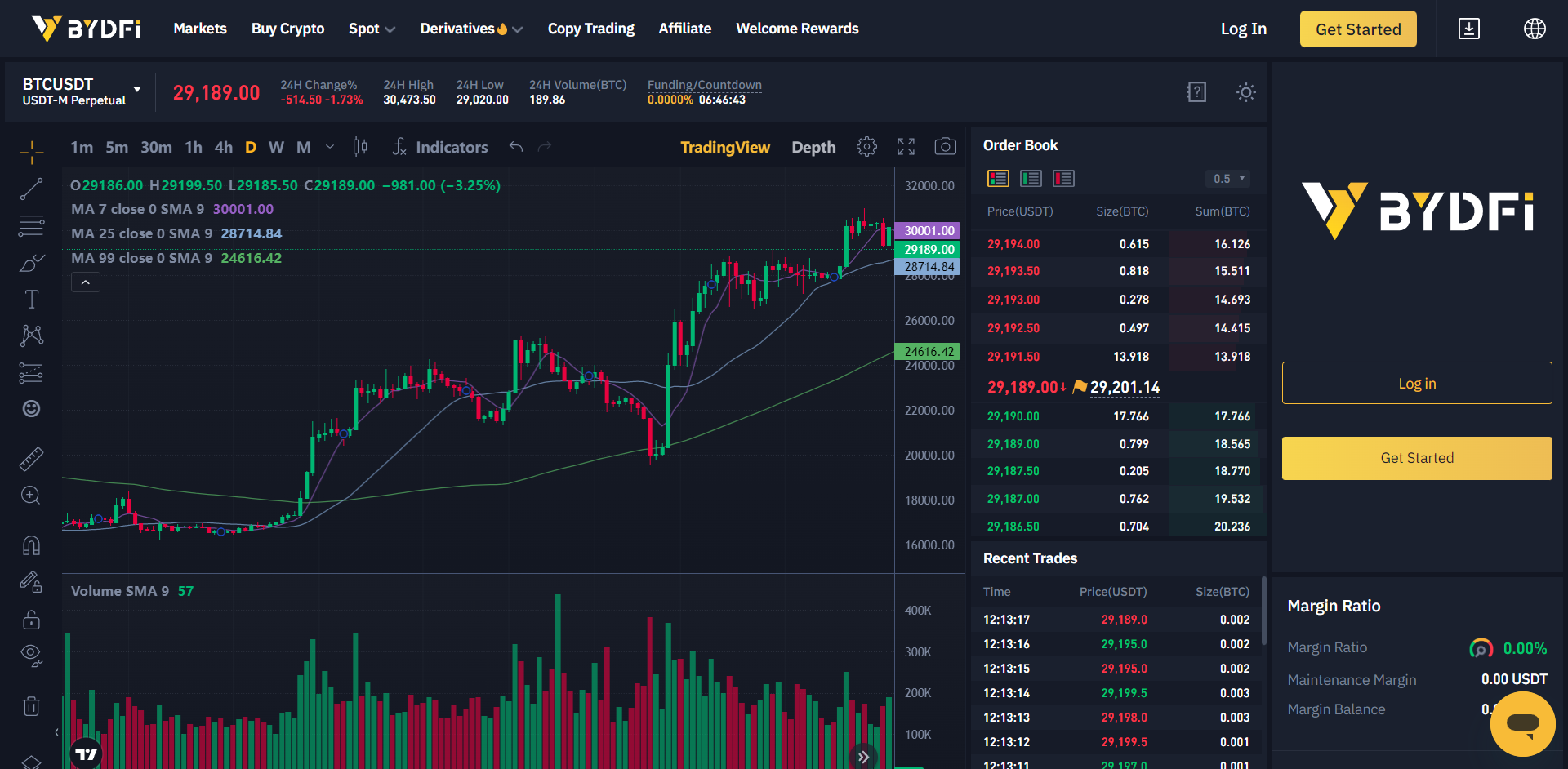Screen dimensions: 1568x769
Task: Show both bids and asks in order book
Action: [998, 179]
